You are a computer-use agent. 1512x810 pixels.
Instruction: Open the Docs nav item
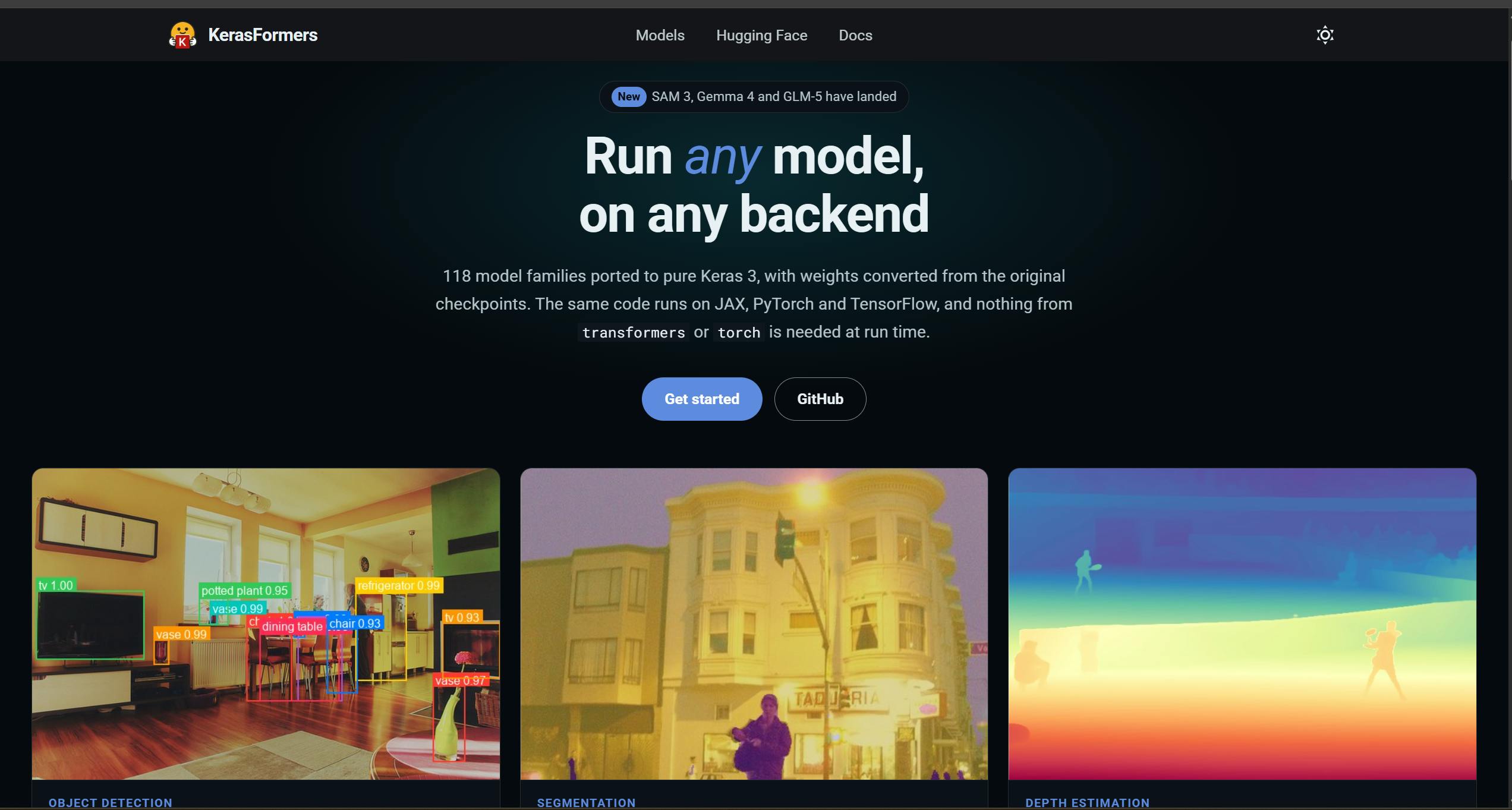[x=855, y=35]
